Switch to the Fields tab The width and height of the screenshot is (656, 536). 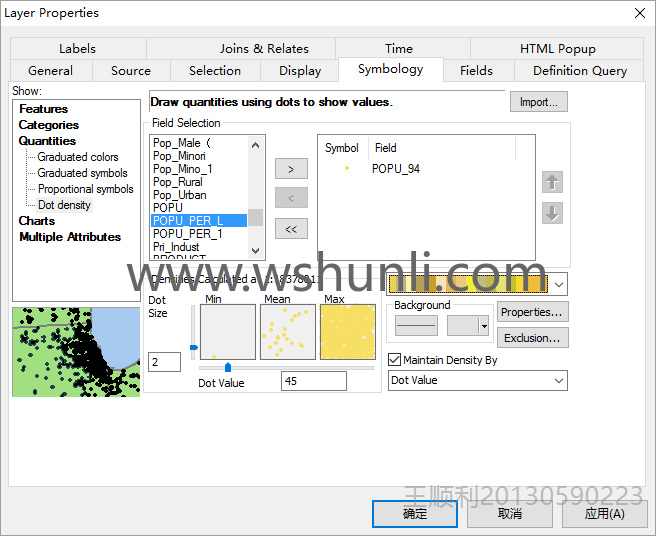pos(476,70)
